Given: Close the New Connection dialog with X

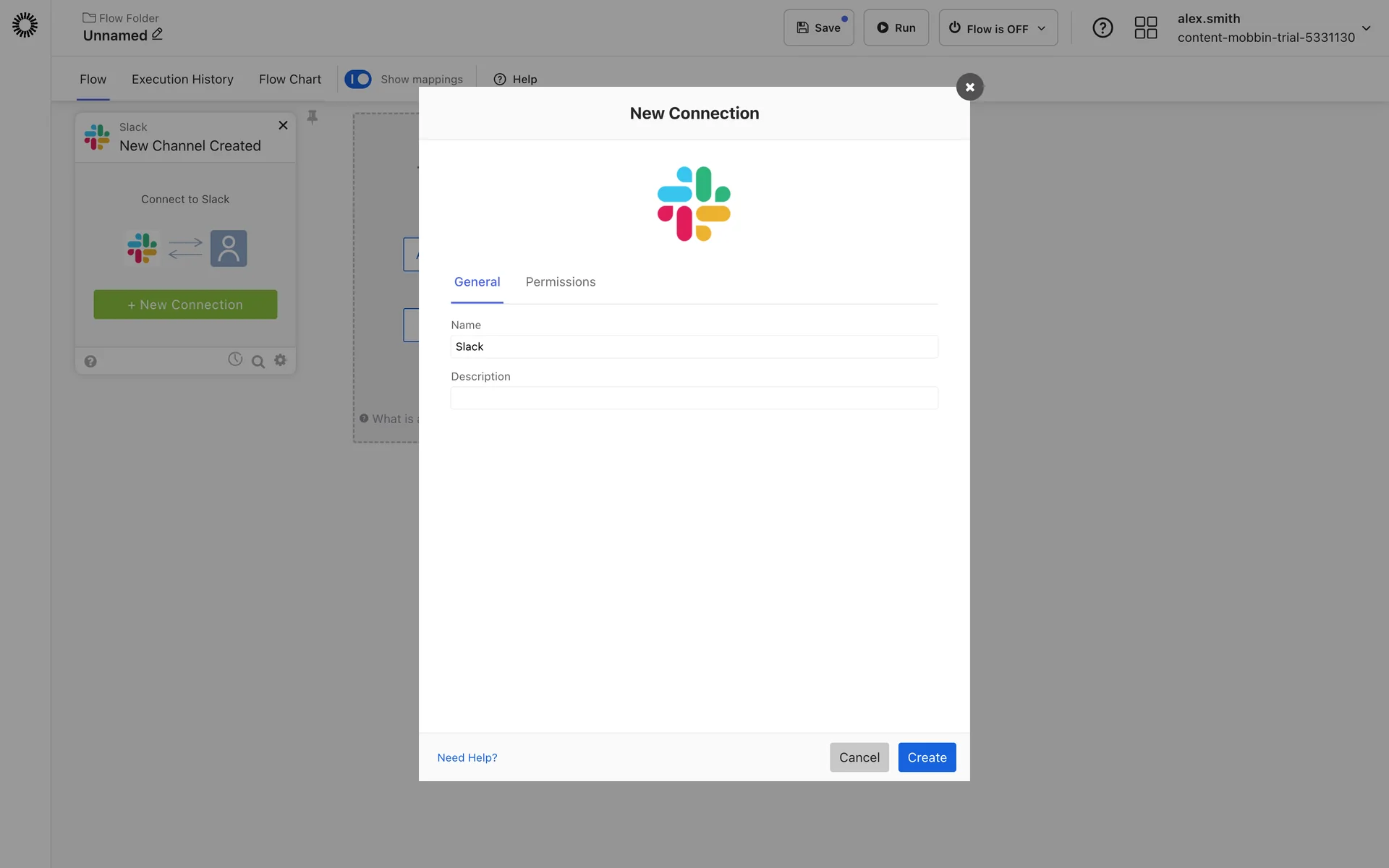Looking at the screenshot, I should (969, 87).
